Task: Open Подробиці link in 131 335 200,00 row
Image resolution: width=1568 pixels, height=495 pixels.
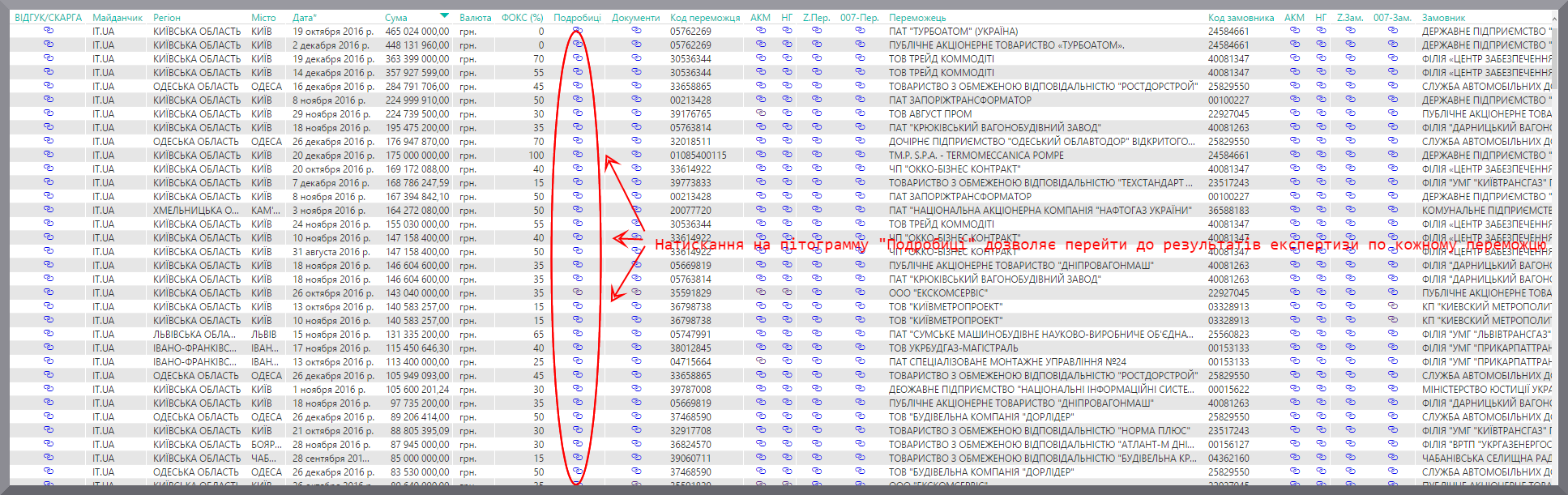Action: pyautogui.click(x=577, y=334)
